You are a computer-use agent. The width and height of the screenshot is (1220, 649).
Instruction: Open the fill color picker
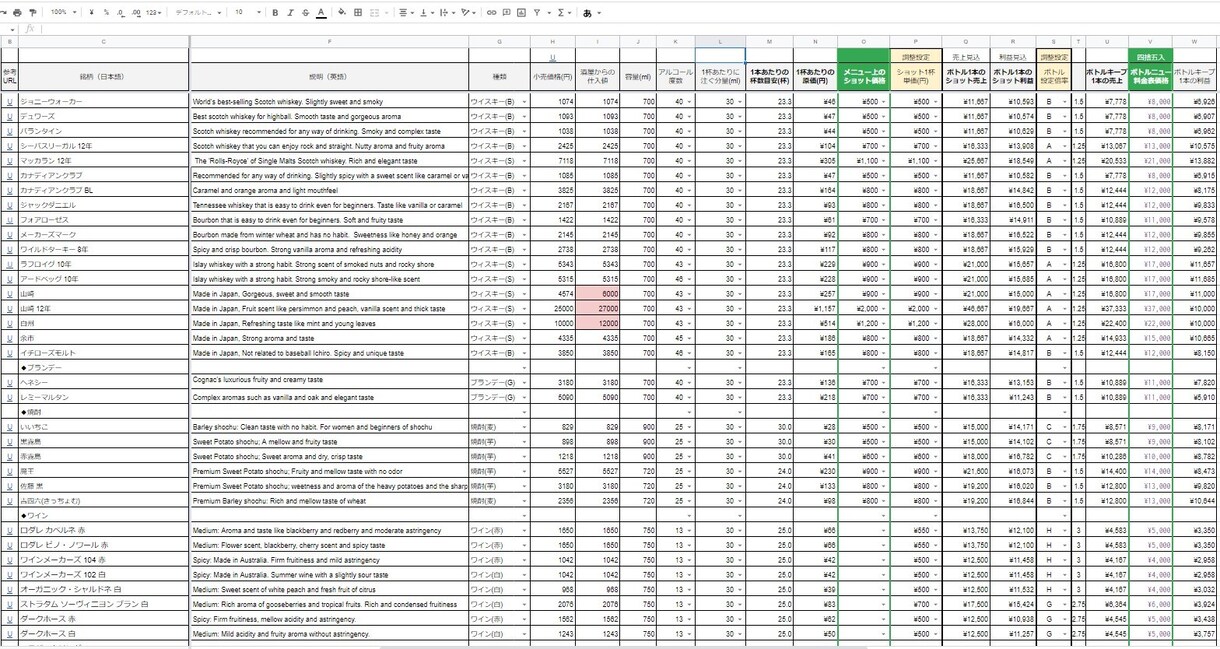click(x=342, y=13)
